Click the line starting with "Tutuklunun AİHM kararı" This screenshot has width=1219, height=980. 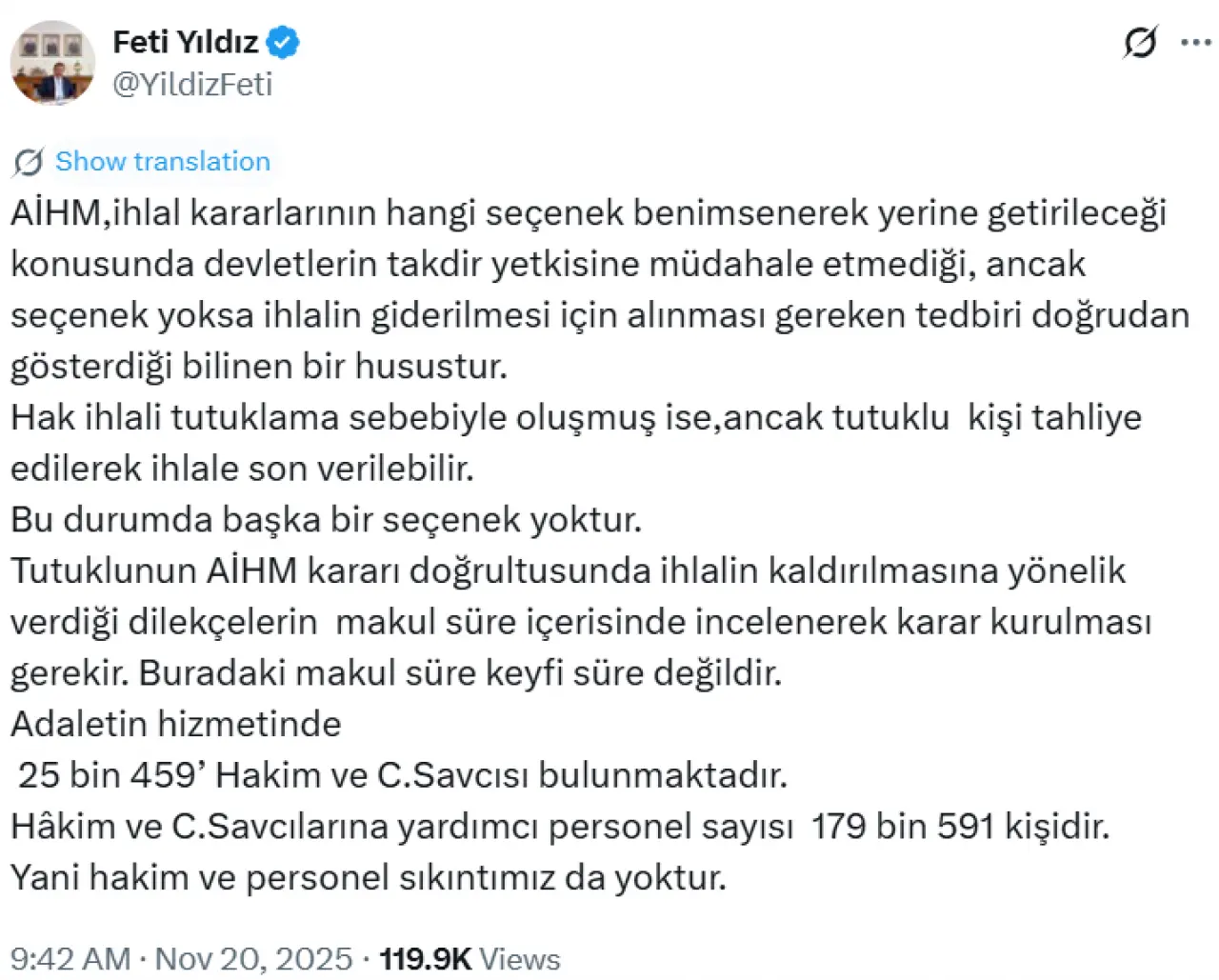[x=568, y=570]
